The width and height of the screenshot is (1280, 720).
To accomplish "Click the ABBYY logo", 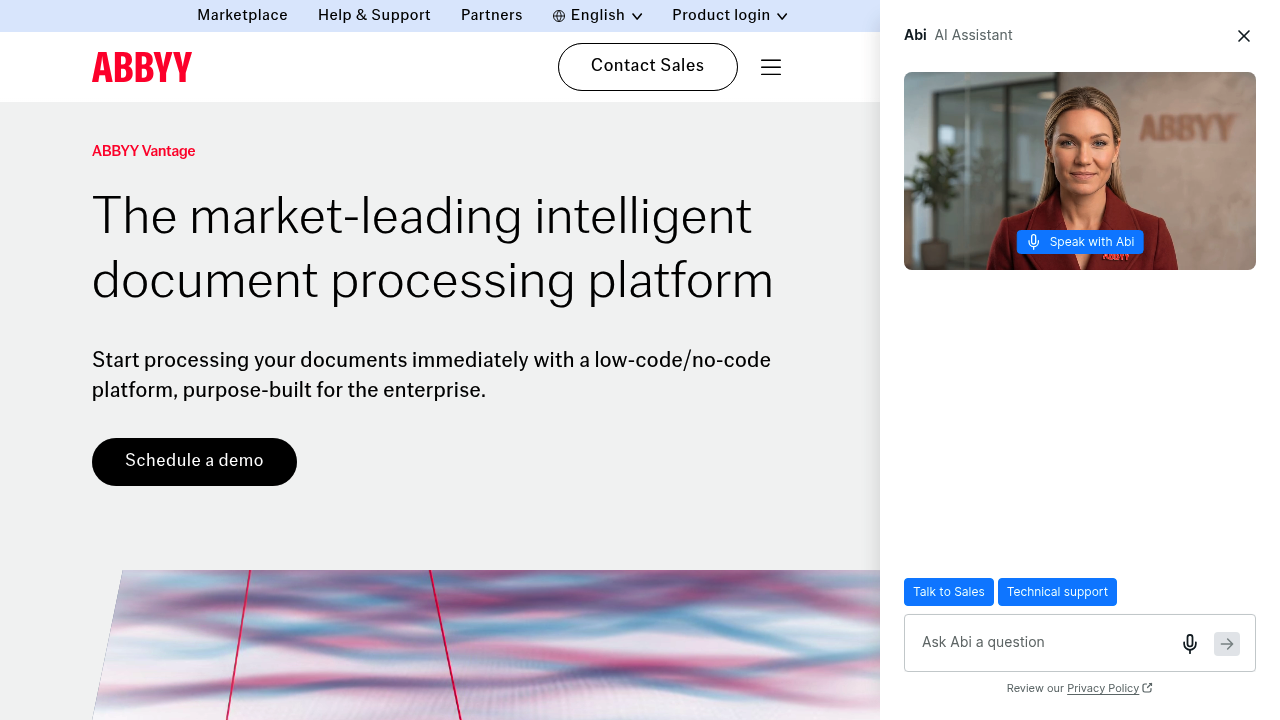I will click(142, 67).
